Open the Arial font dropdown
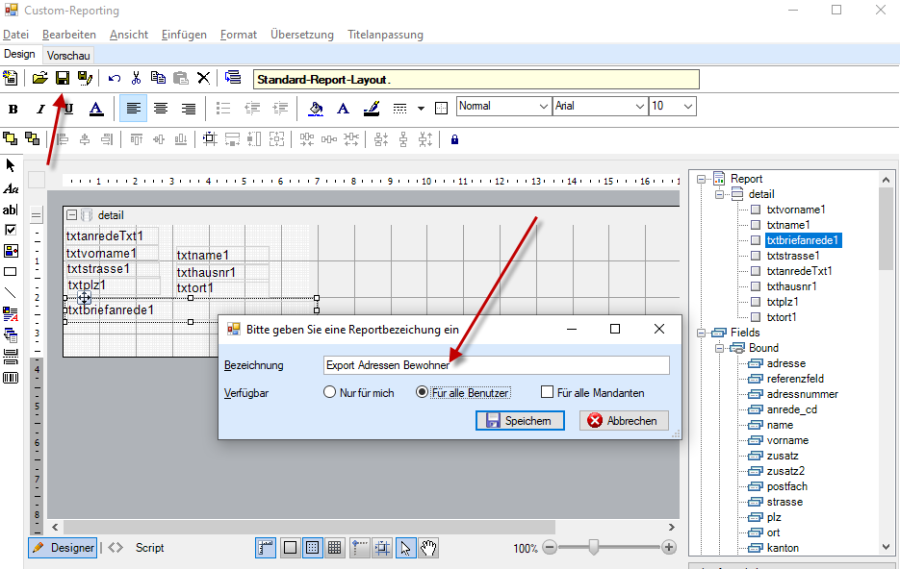 [x=639, y=106]
